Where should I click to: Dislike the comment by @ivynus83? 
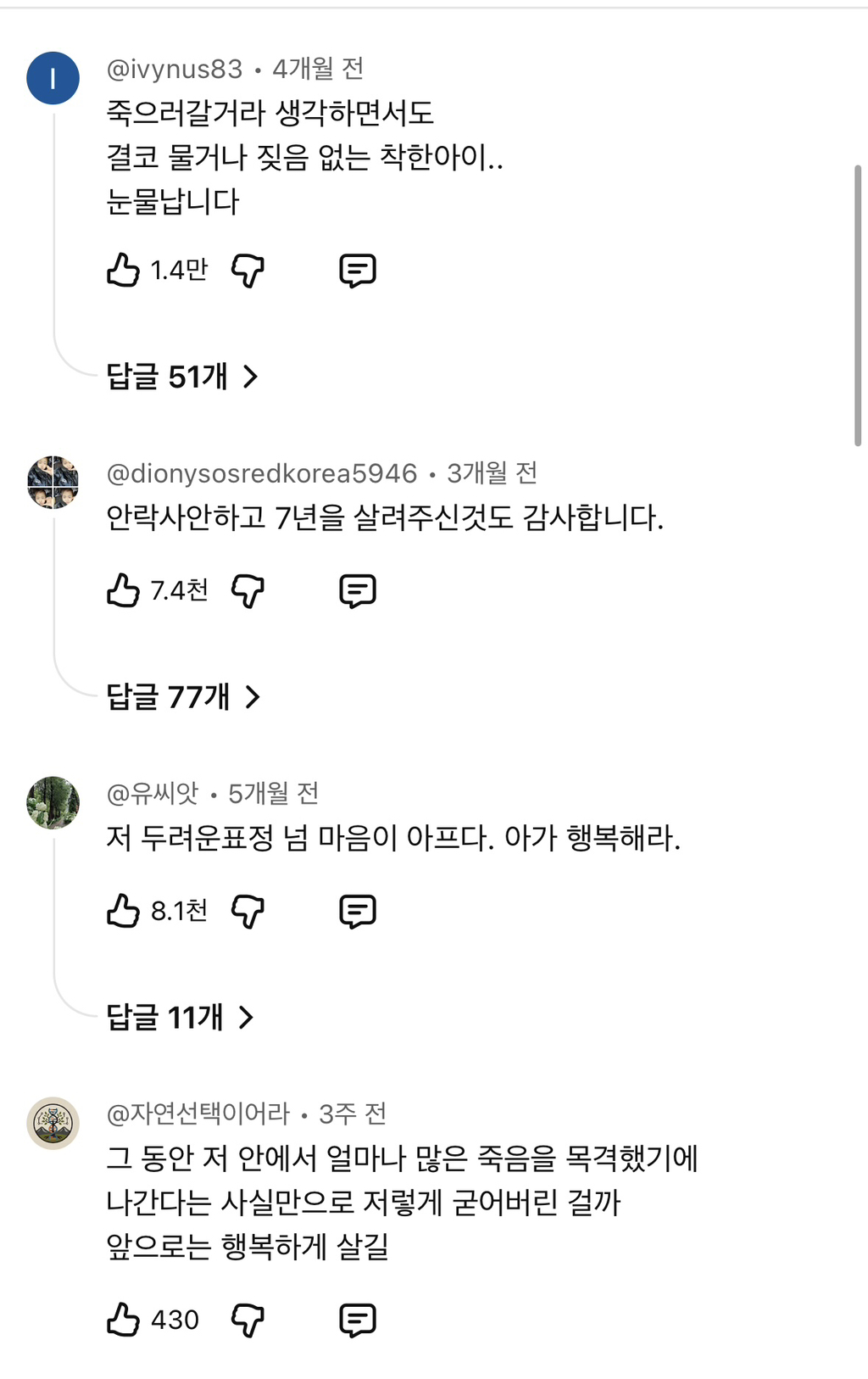click(x=248, y=271)
